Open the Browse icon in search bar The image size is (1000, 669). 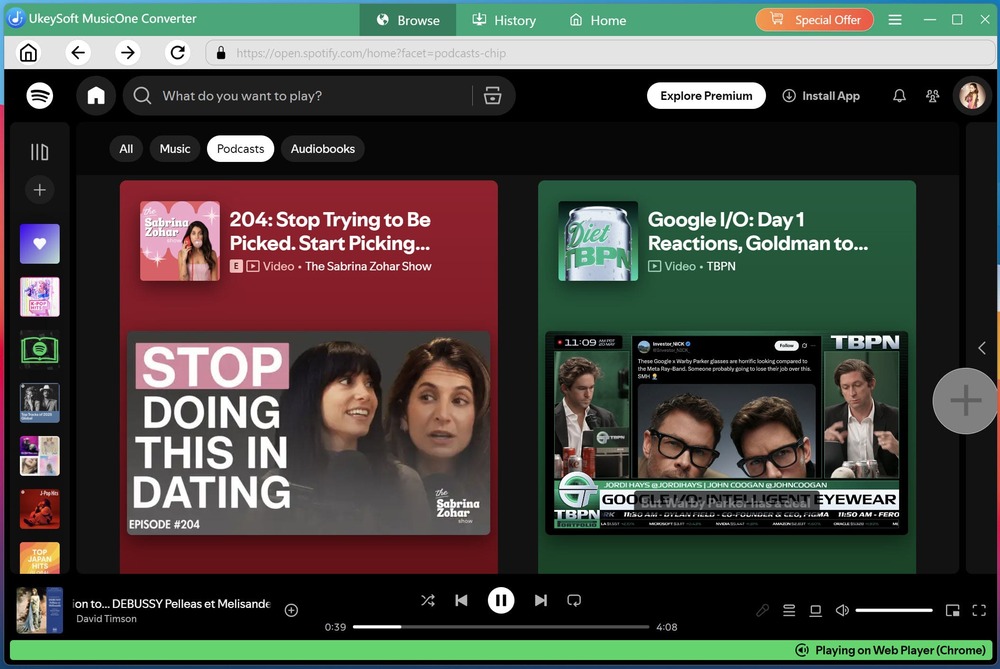492,96
